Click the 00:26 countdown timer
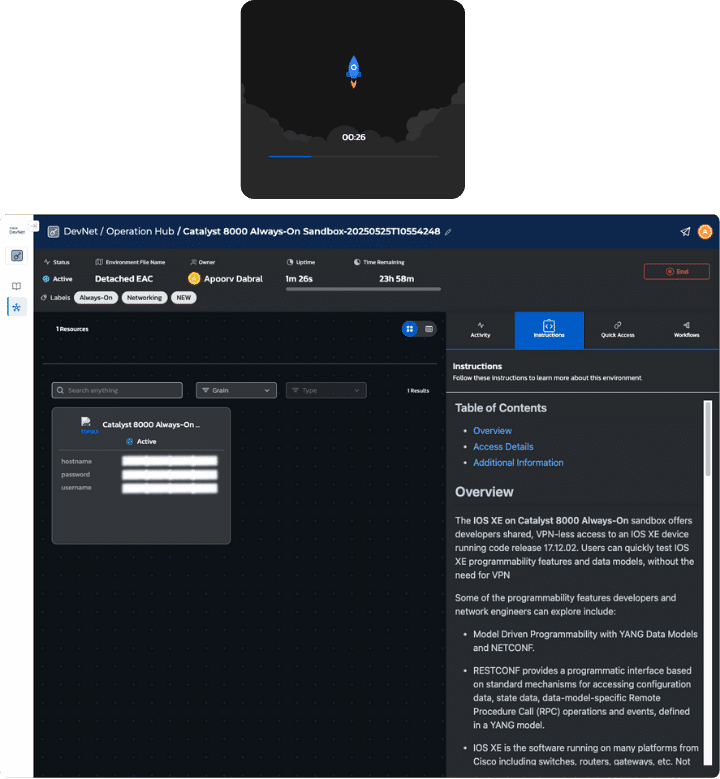The image size is (720, 779). point(353,137)
